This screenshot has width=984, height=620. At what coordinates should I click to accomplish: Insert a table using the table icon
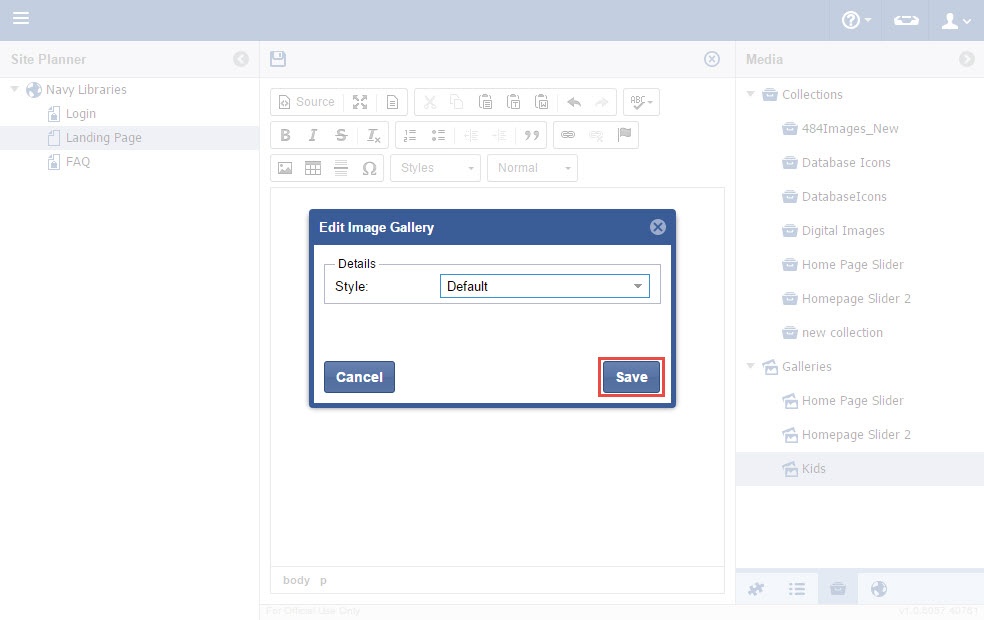[313, 168]
